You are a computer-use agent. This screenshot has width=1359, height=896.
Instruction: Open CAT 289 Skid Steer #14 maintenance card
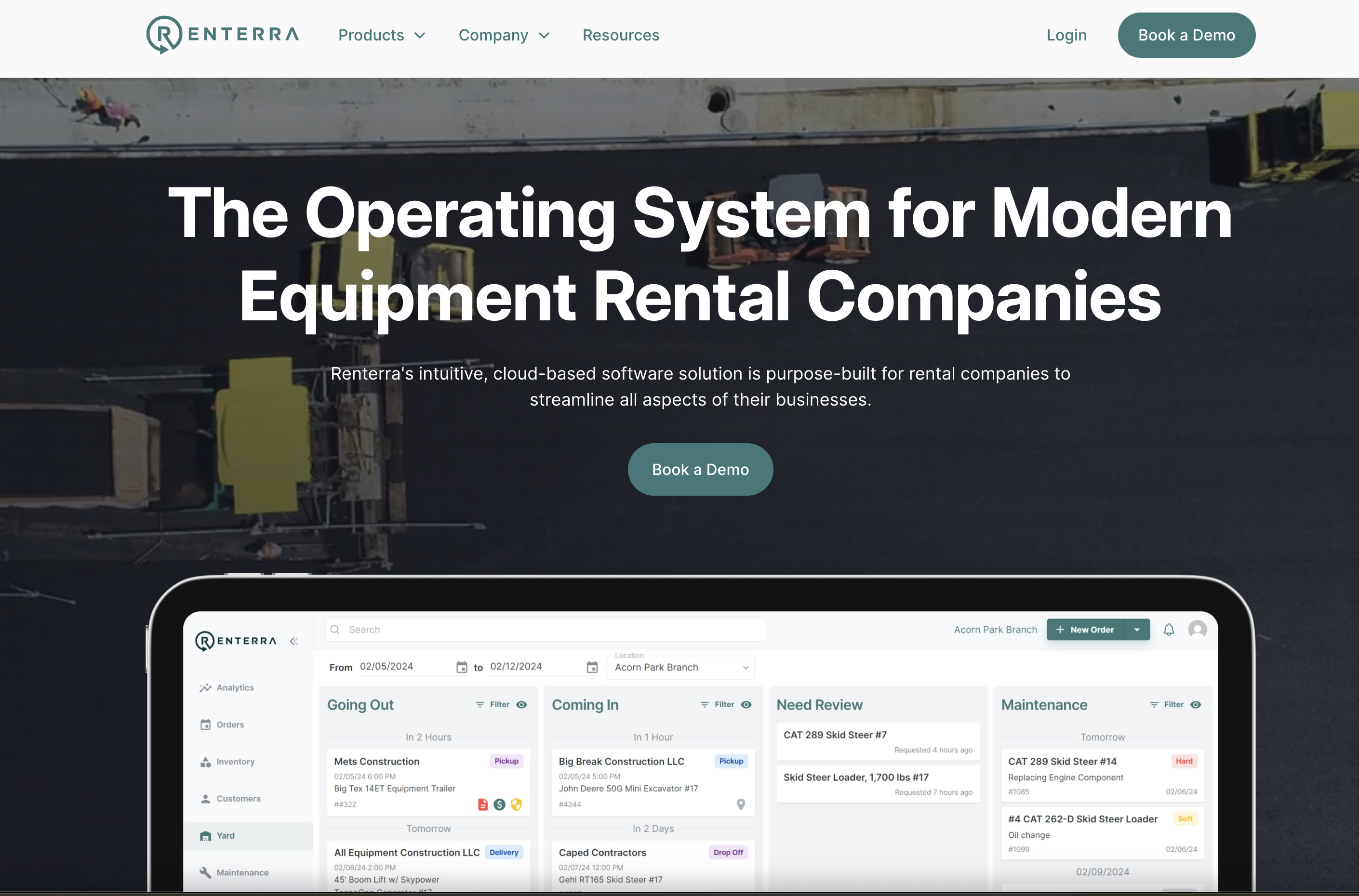point(1103,776)
